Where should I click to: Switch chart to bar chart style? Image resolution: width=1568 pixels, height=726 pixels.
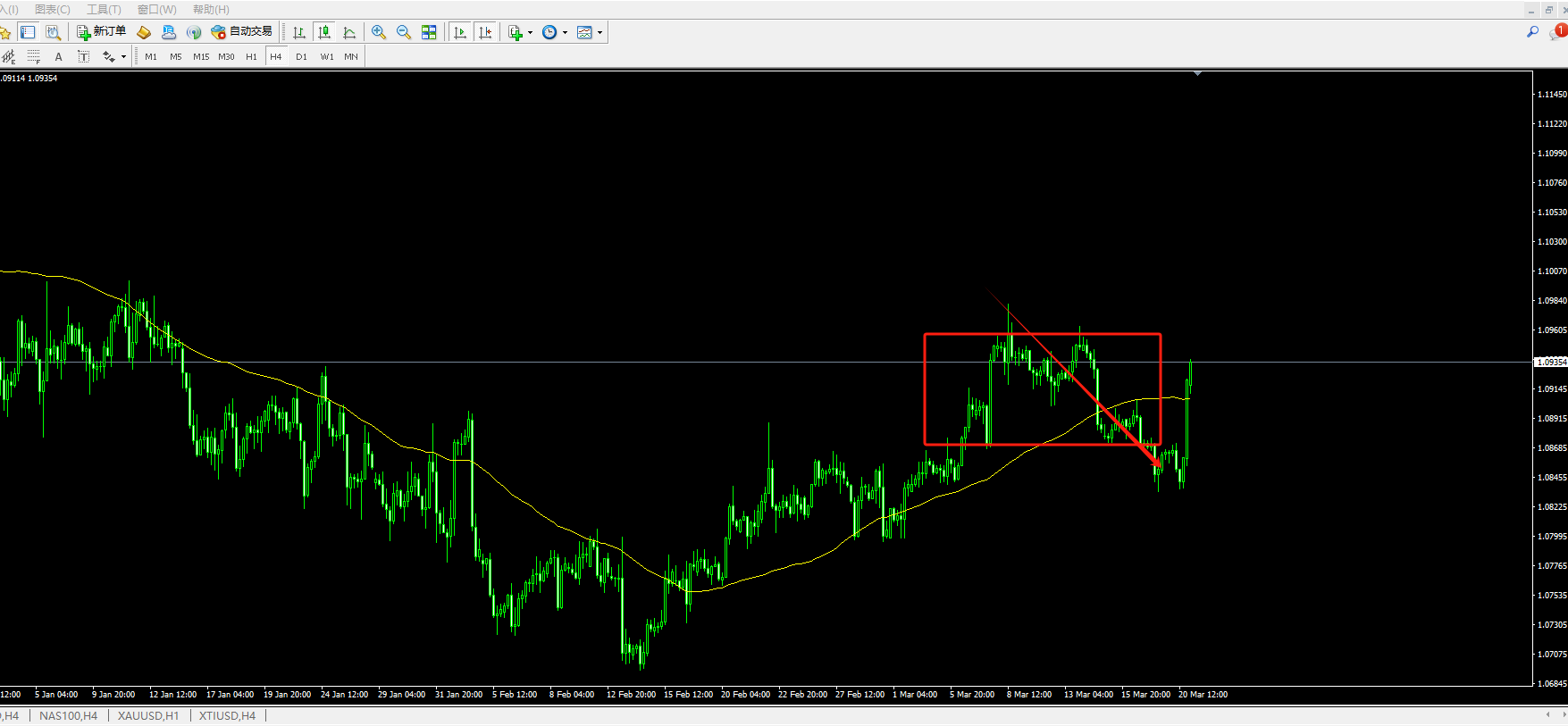pyautogui.click(x=299, y=32)
